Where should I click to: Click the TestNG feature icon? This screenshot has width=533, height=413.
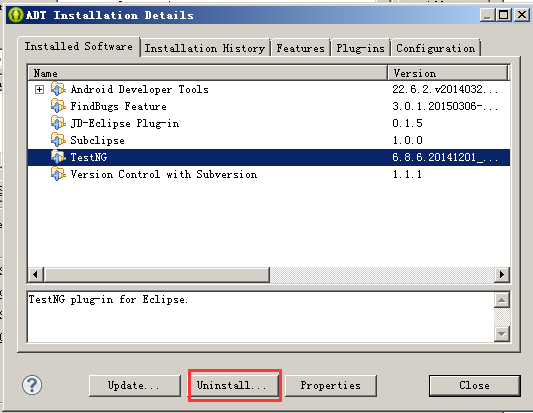click(58, 157)
